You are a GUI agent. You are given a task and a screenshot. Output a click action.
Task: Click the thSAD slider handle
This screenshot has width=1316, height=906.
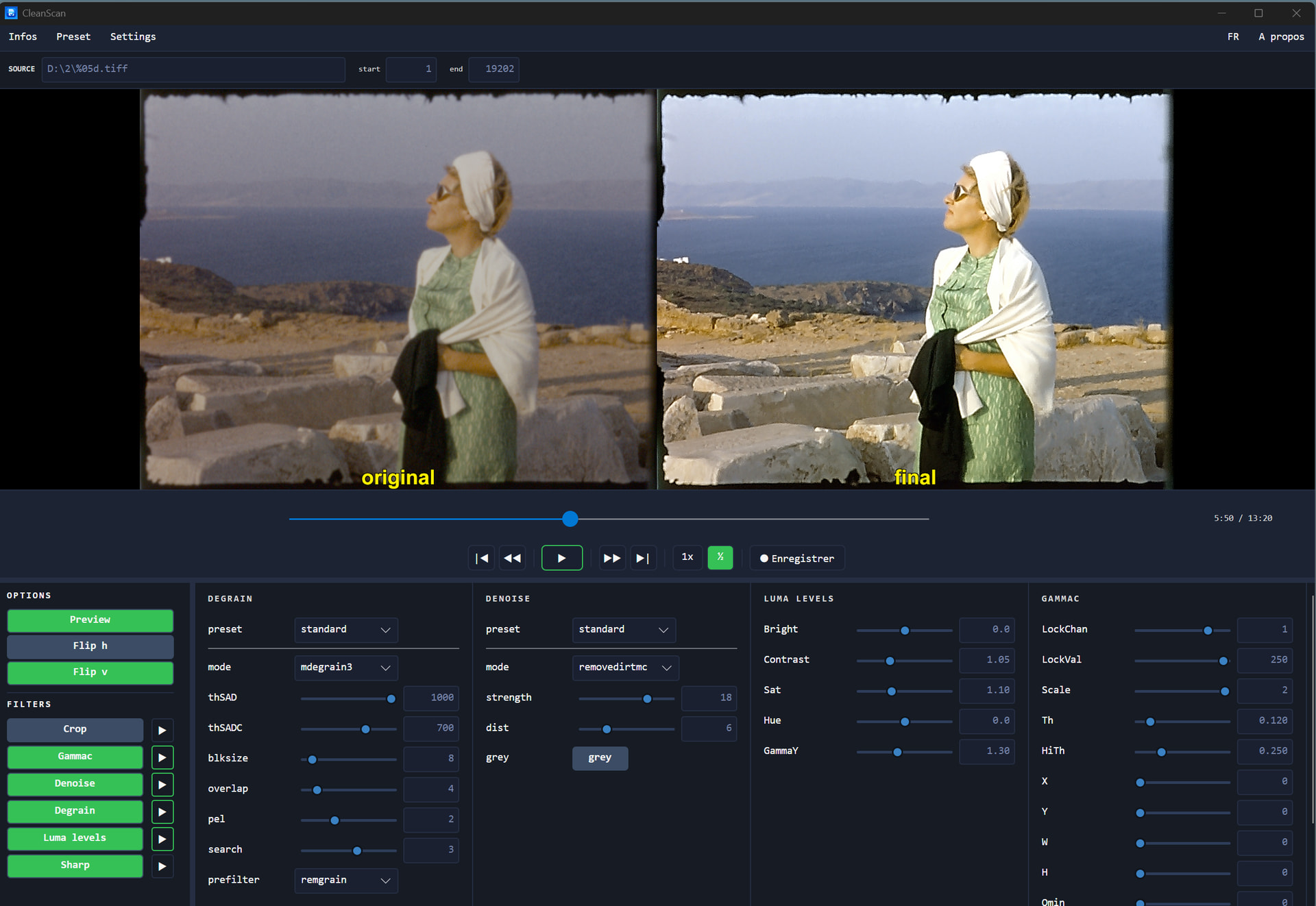[x=391, y=698]
